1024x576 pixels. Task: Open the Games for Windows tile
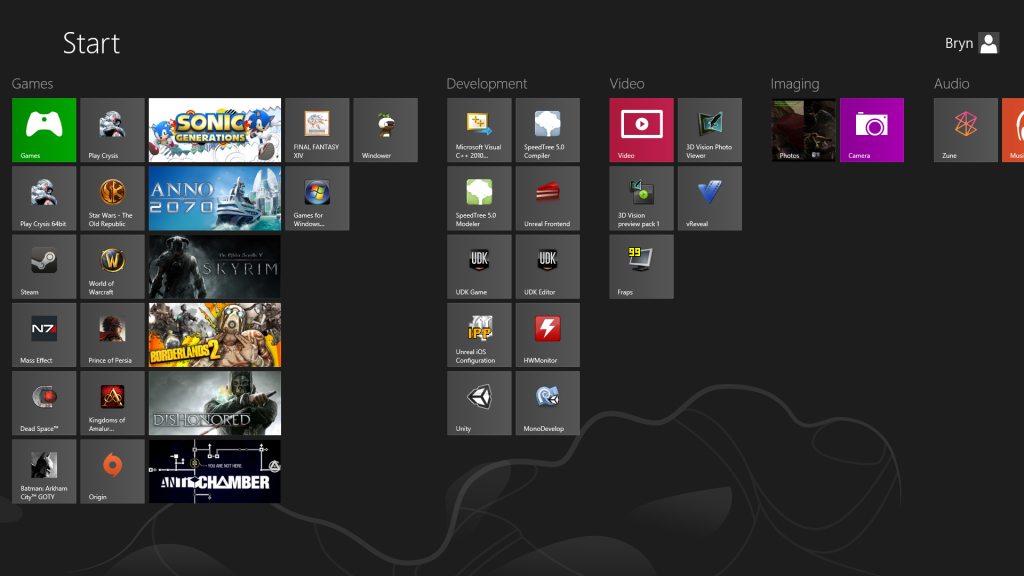tap(317, 198)
